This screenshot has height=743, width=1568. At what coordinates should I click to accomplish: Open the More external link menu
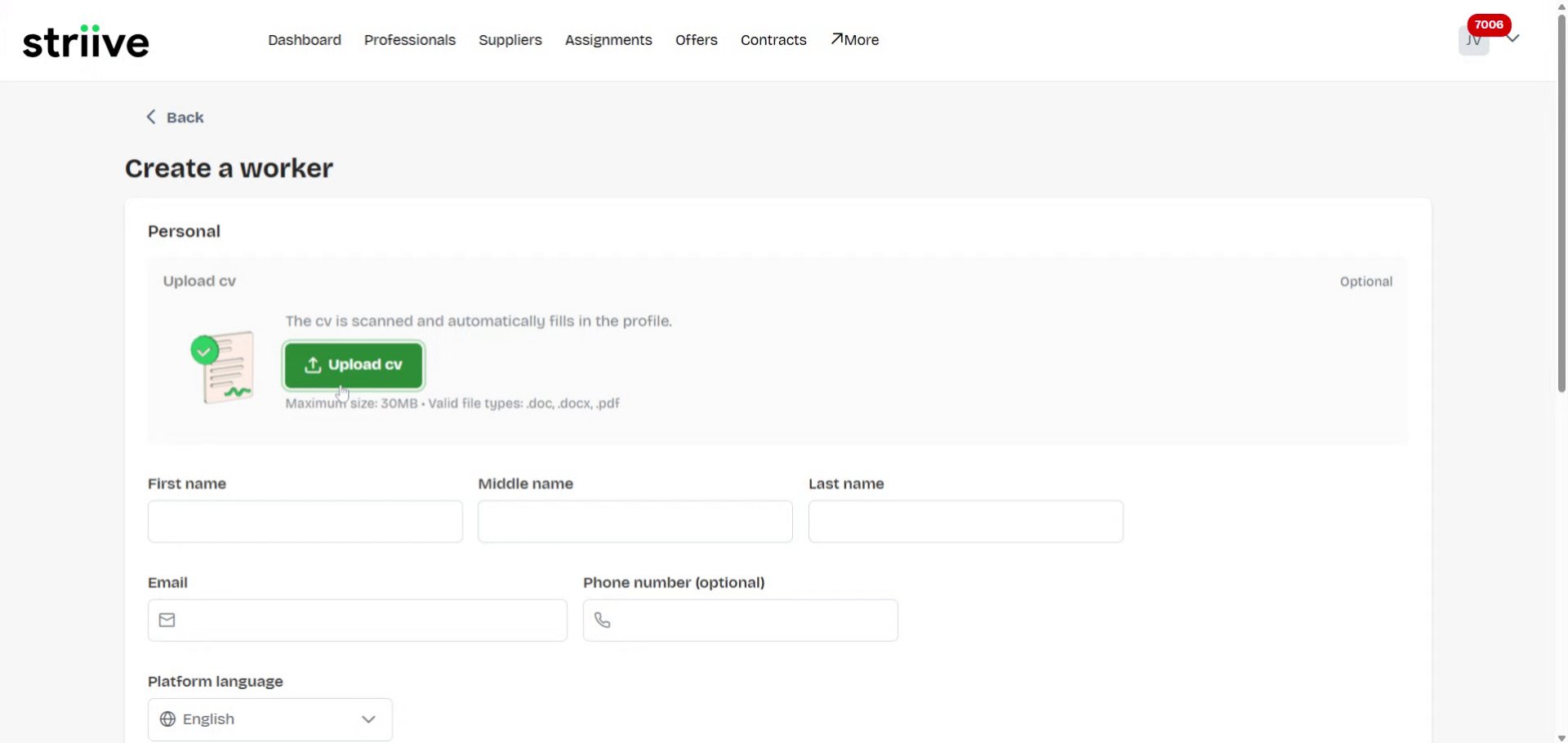tap(855, 40)
